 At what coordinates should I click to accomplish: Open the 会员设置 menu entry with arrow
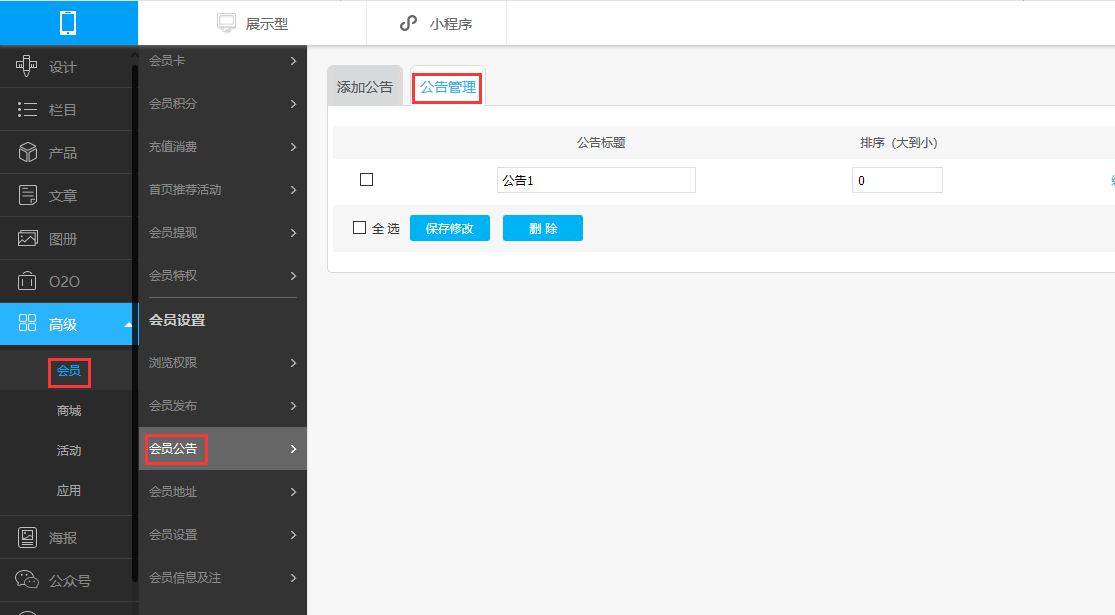[x=223, y=535]
